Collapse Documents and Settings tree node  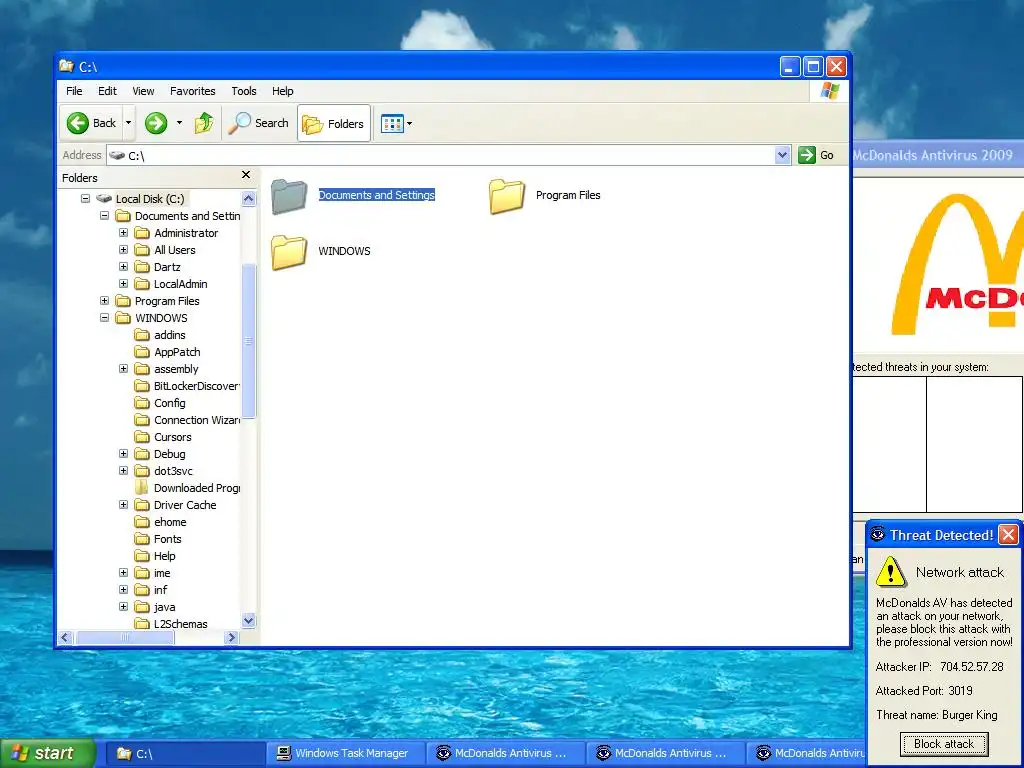[x=104, y=216]
